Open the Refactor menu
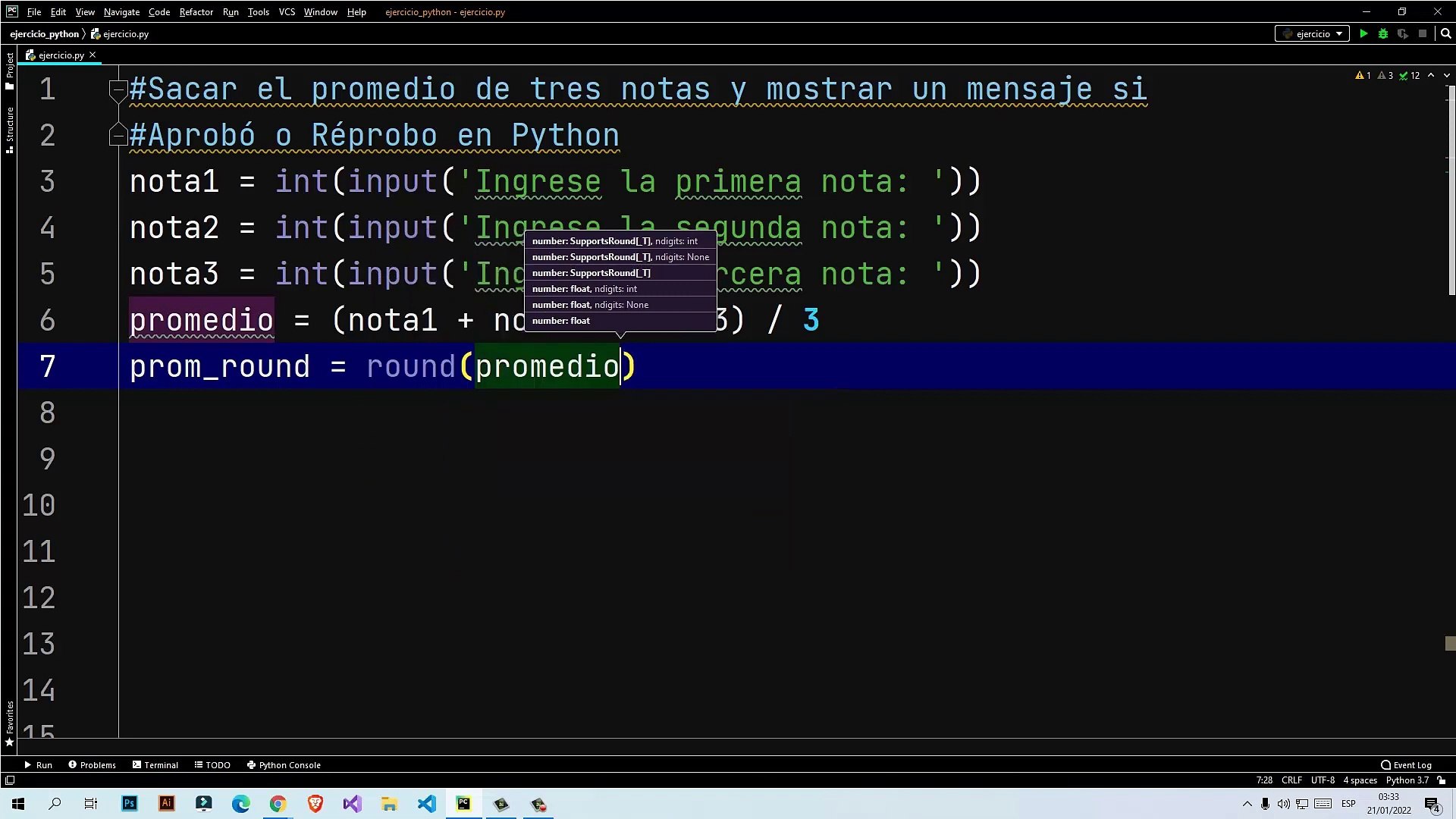The image size is (1456, 819). [196, 12]
